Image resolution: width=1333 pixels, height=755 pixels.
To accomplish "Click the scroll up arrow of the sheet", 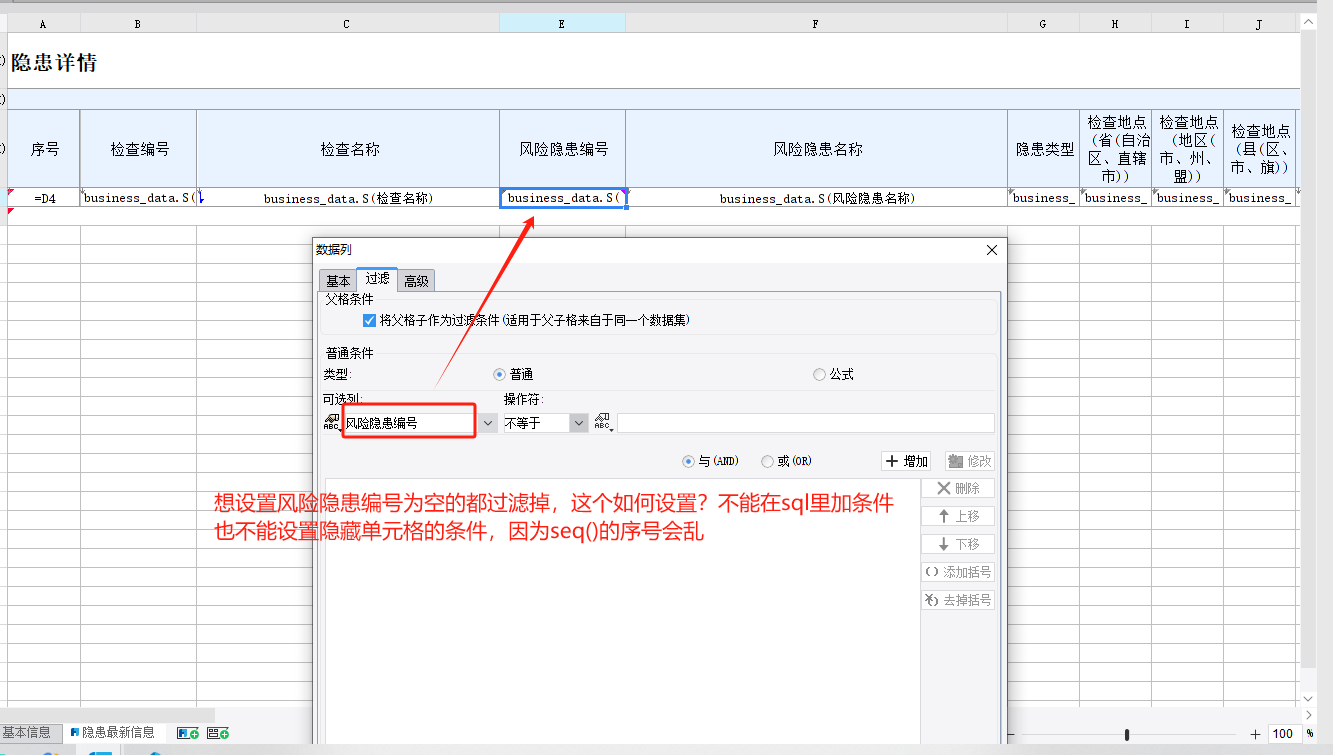I will [x=1309, y=21].
